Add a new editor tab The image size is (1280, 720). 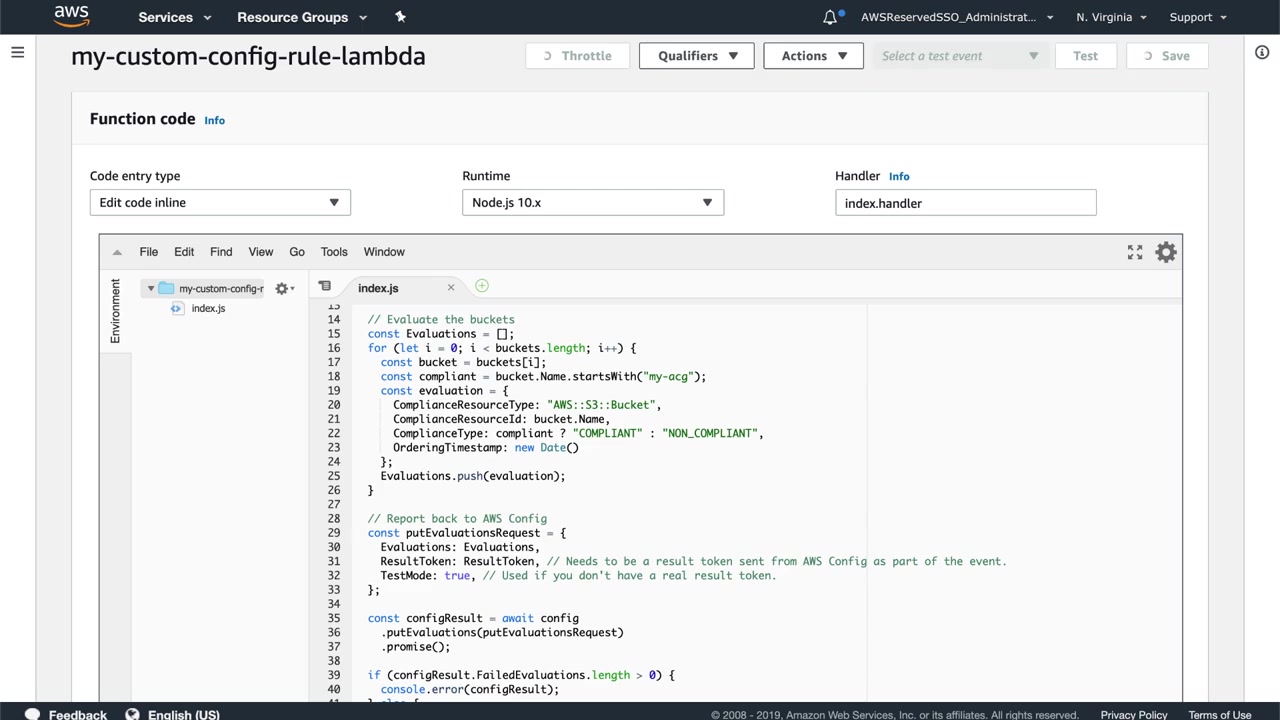(482, 286)
